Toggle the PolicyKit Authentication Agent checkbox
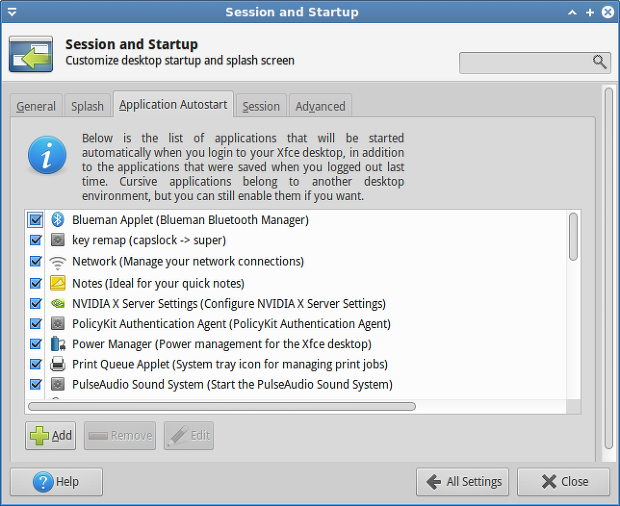The height and width of the screenshot is (506, 620). coord(36,323)
